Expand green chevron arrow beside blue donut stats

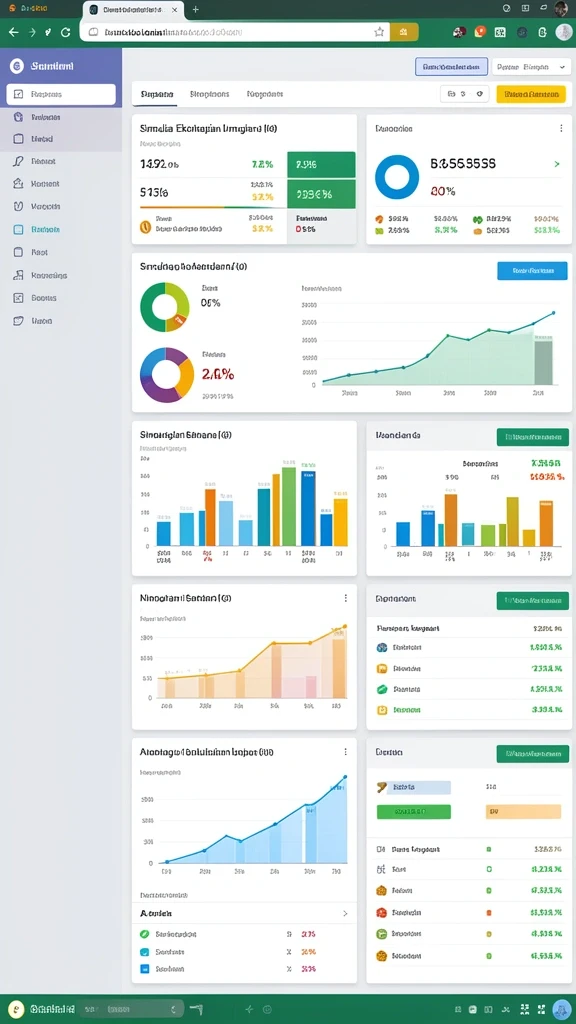pos(556,164)
